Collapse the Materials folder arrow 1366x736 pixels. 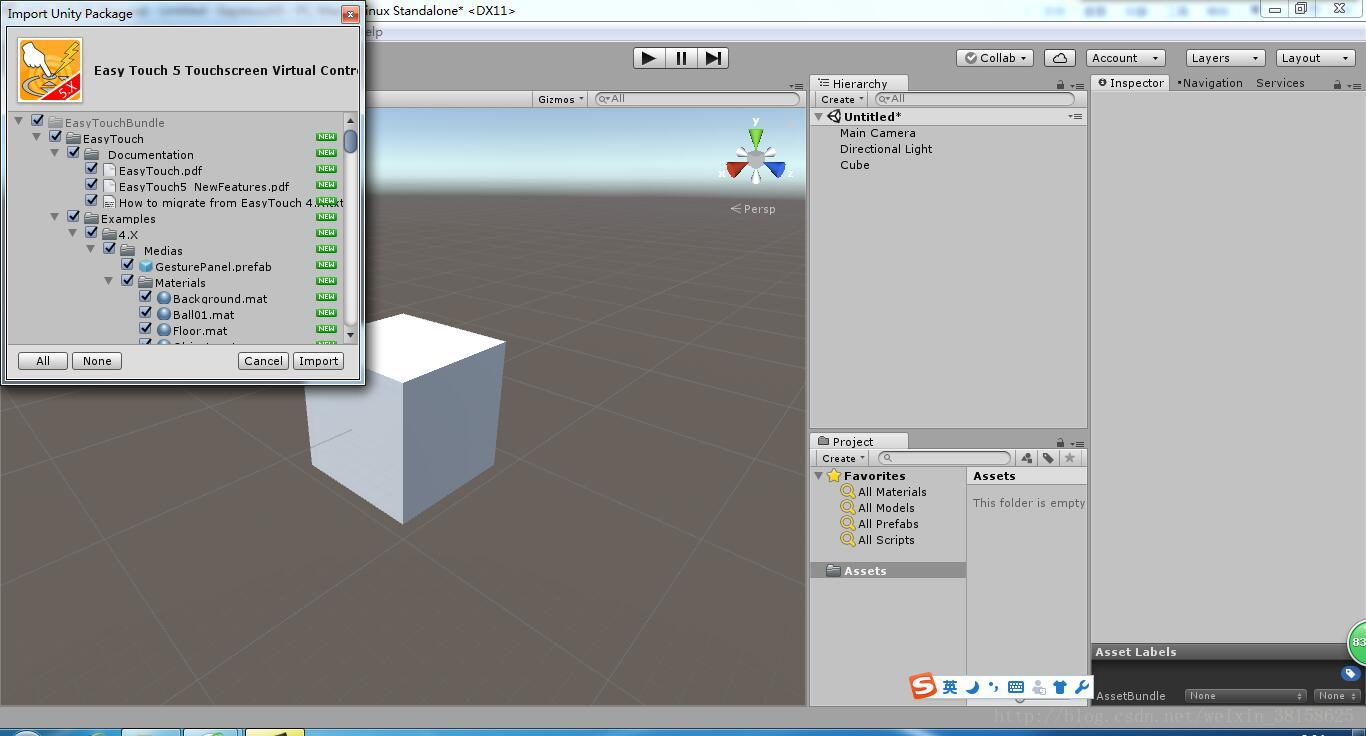point(109,281)
